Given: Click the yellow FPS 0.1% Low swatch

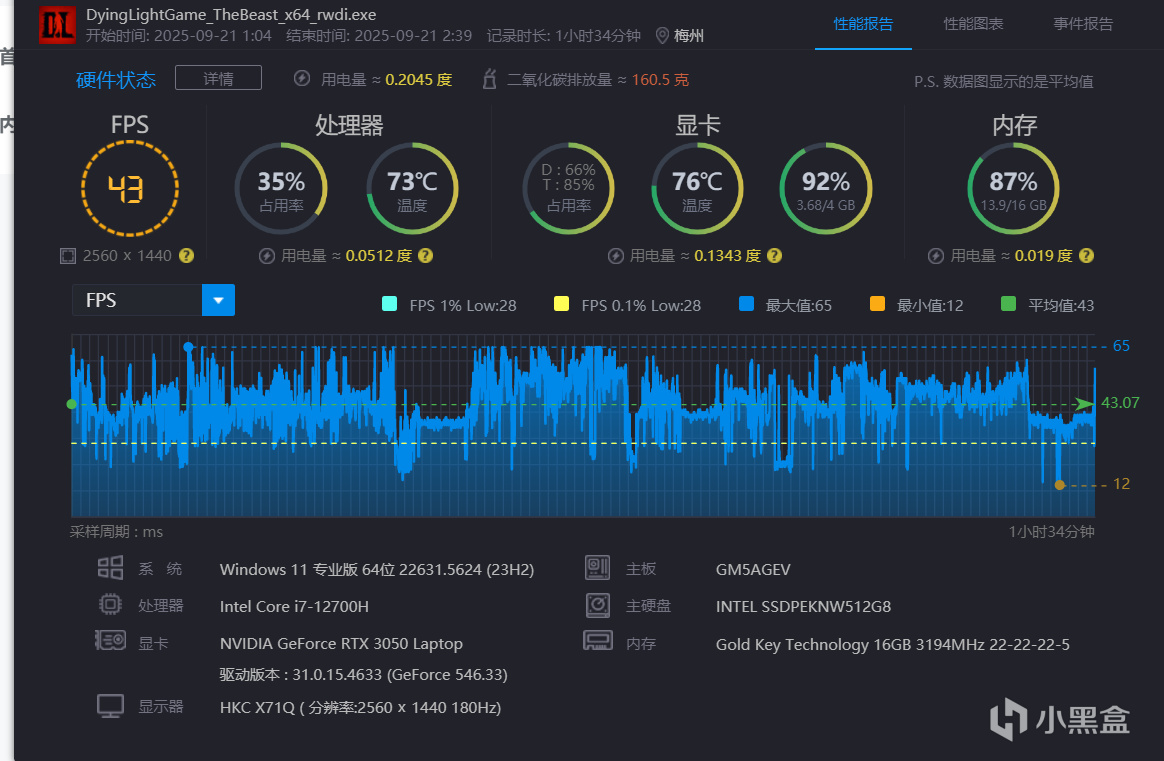Looking at the screenshot, I should [x=561, y=304].
